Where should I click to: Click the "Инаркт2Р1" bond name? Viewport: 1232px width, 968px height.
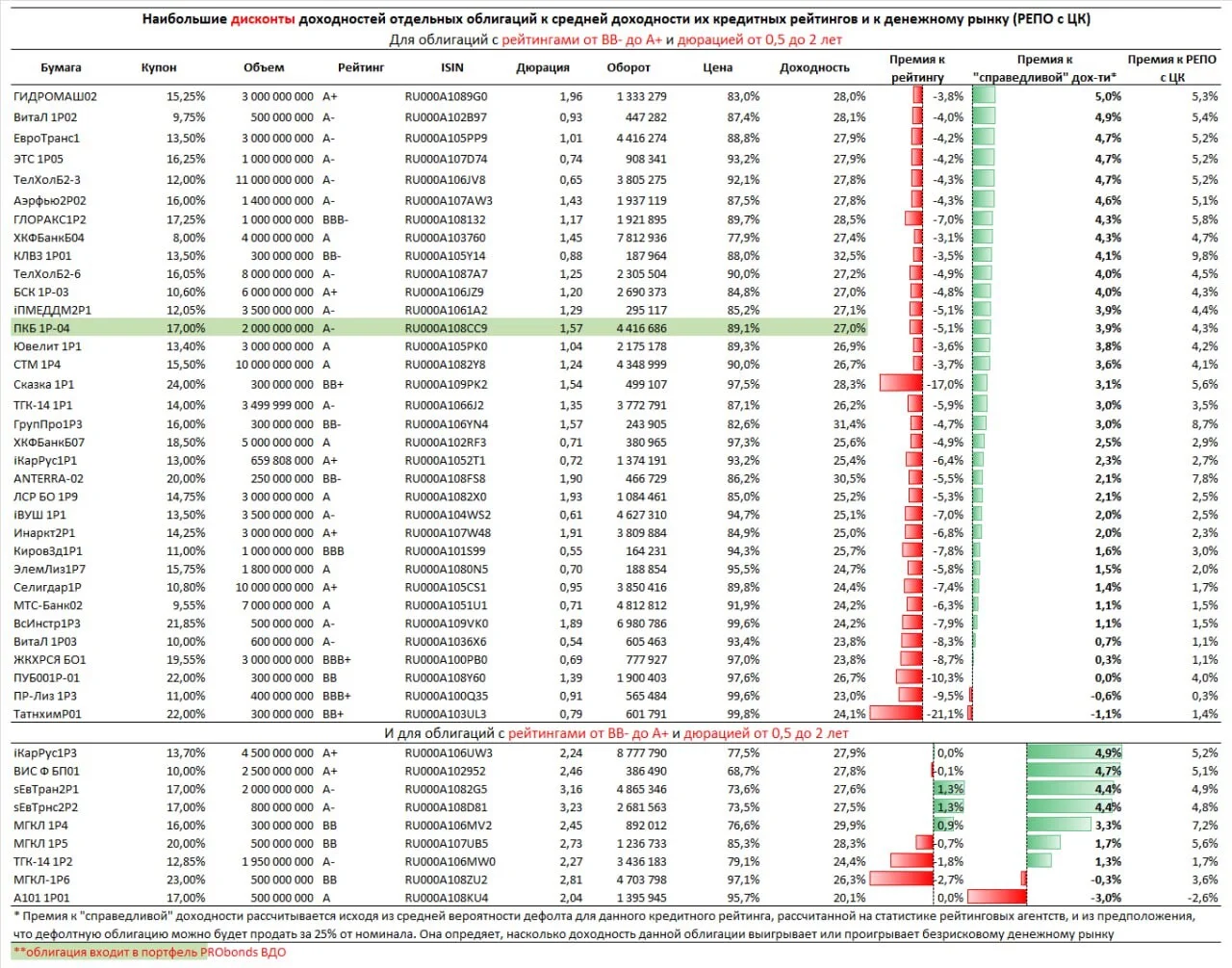(44, 533)
